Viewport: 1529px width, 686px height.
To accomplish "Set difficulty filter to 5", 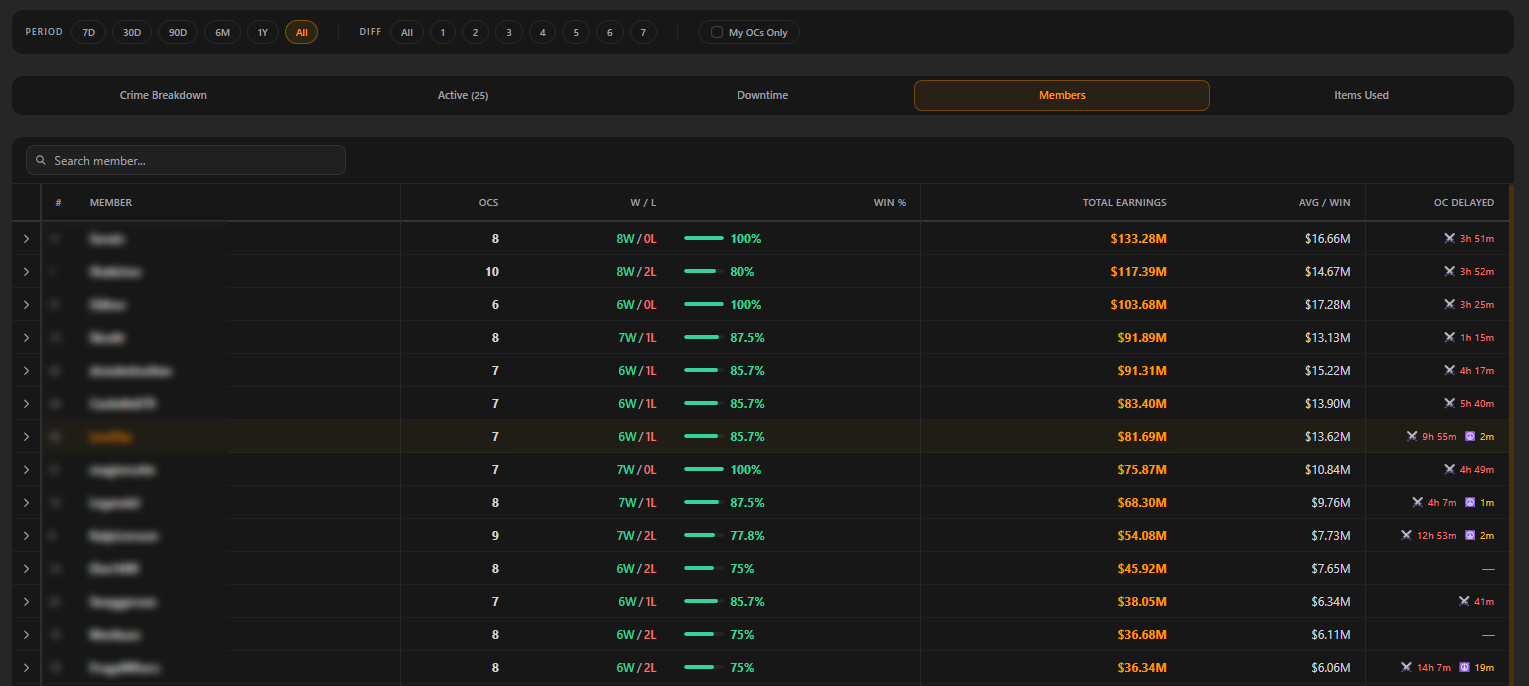I will (x=576, y=32).
